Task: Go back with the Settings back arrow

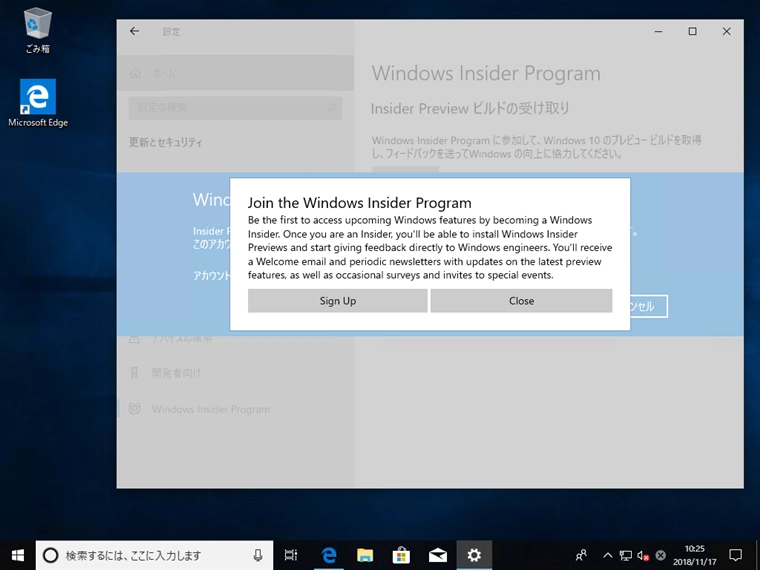Action: pyautogui.click(x=134, y=32)
